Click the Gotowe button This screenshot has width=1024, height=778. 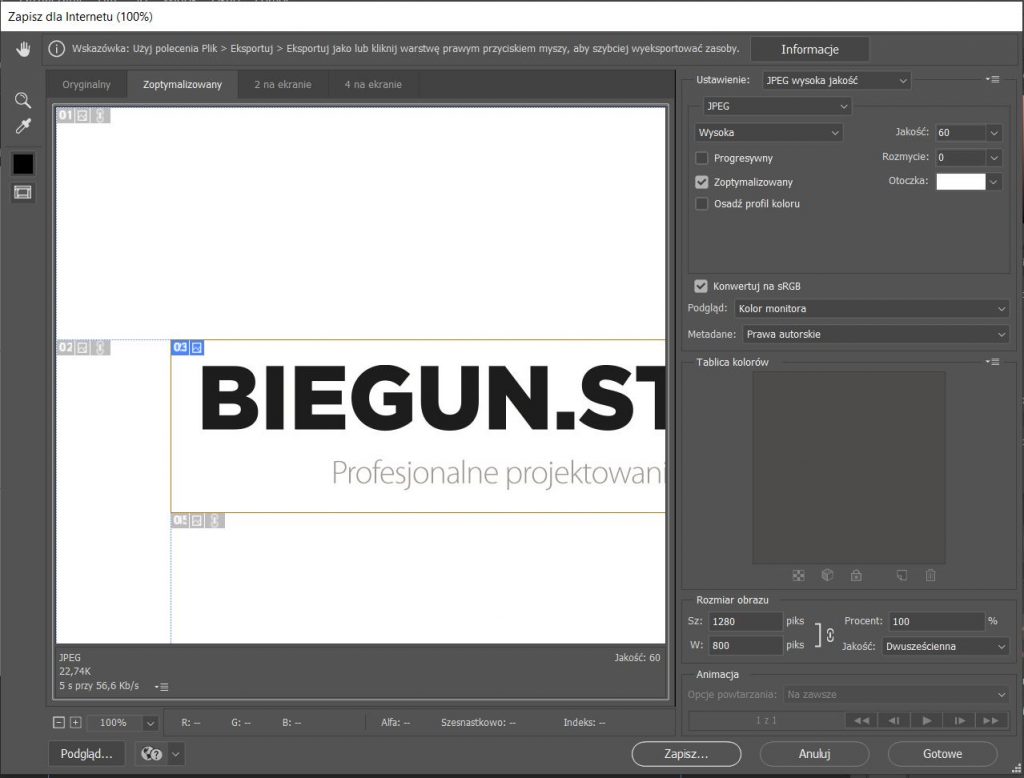pos(942,754)
